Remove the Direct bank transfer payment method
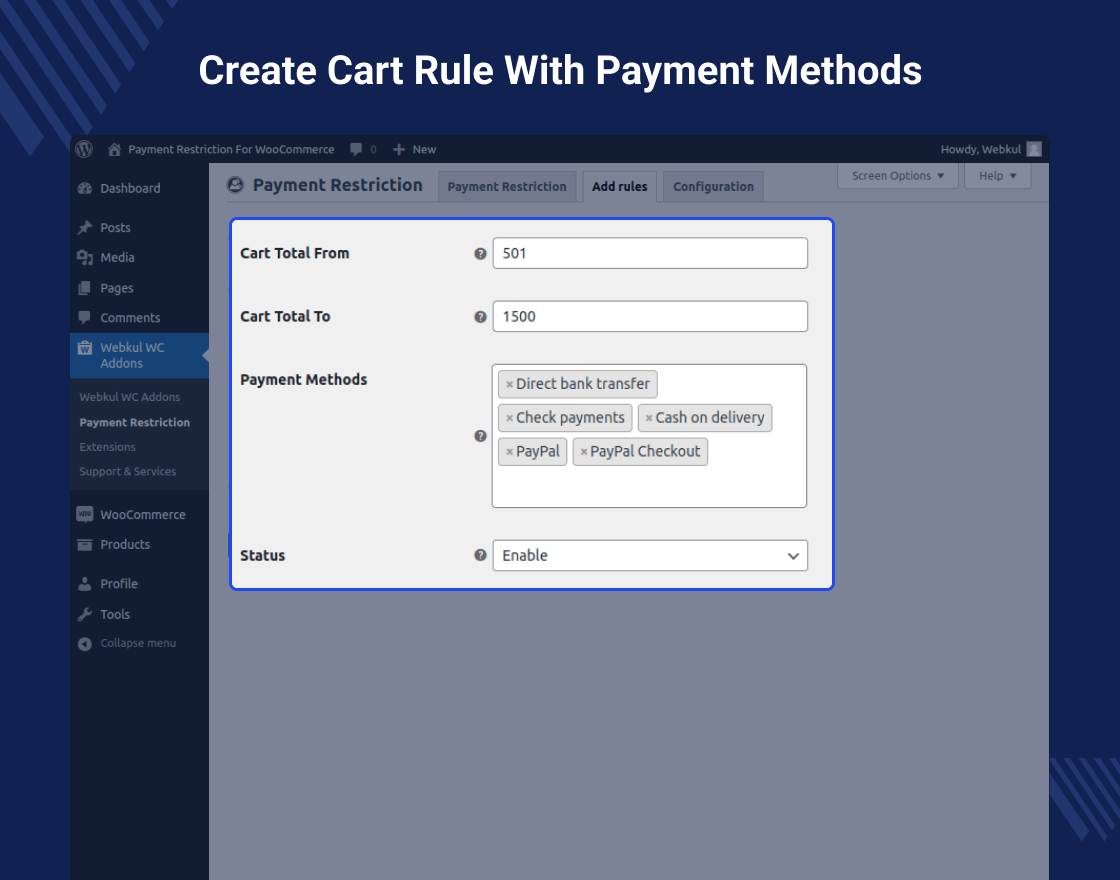Viewport: 1120px width, 880px height. click(x=510, y=384)
